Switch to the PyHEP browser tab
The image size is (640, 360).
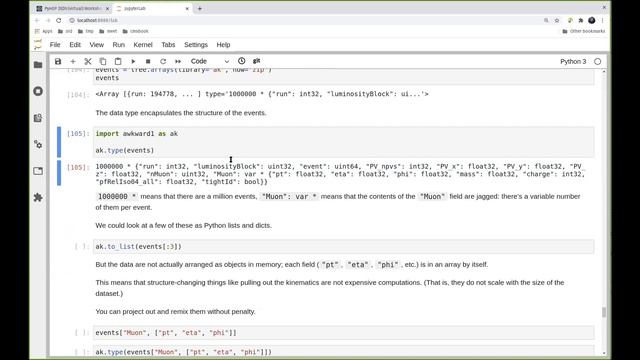[x=72, y=9]
